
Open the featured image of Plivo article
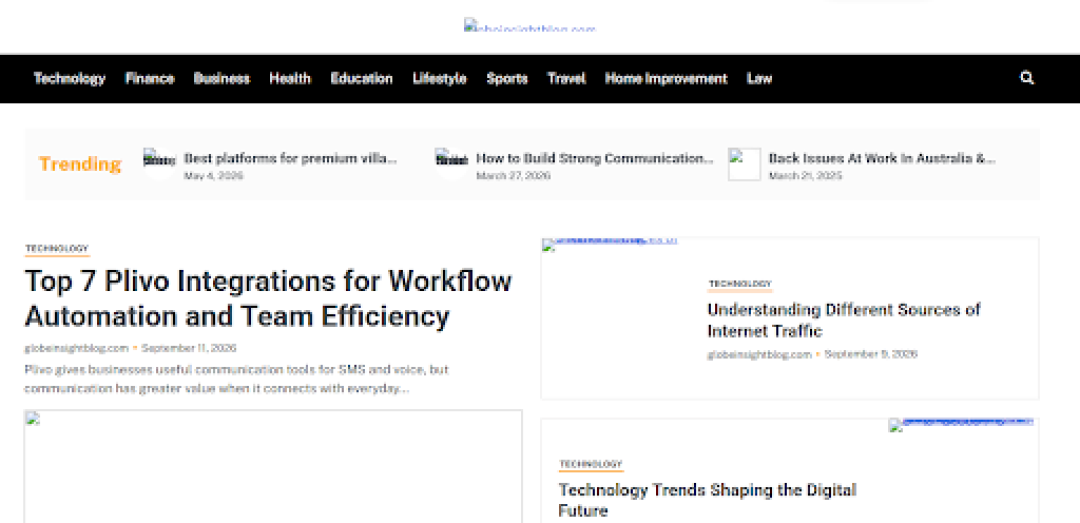(273, 466)
